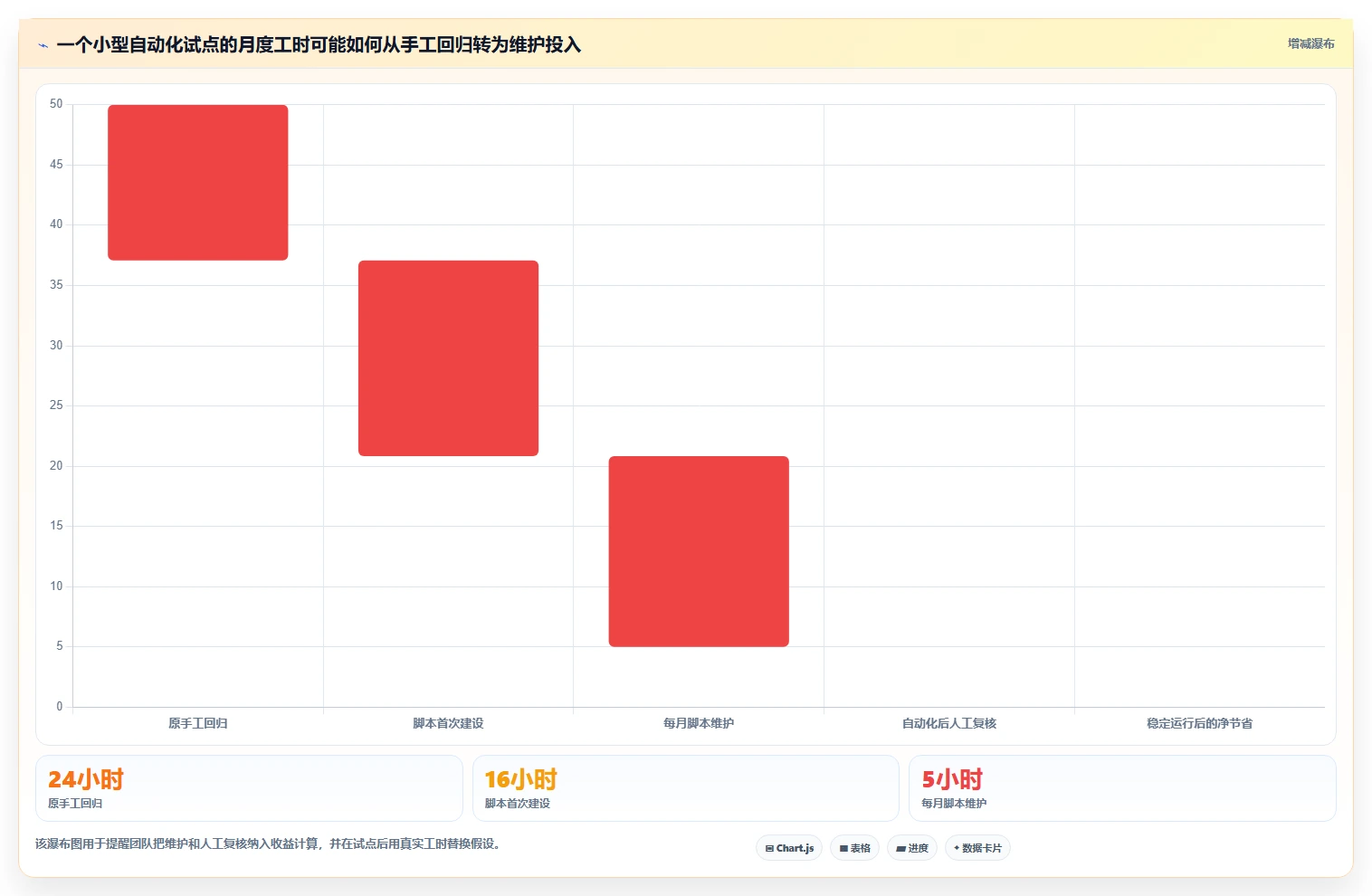Select the 数据卡片 chip
1372x896 pixels.
(x=977, y=848)
